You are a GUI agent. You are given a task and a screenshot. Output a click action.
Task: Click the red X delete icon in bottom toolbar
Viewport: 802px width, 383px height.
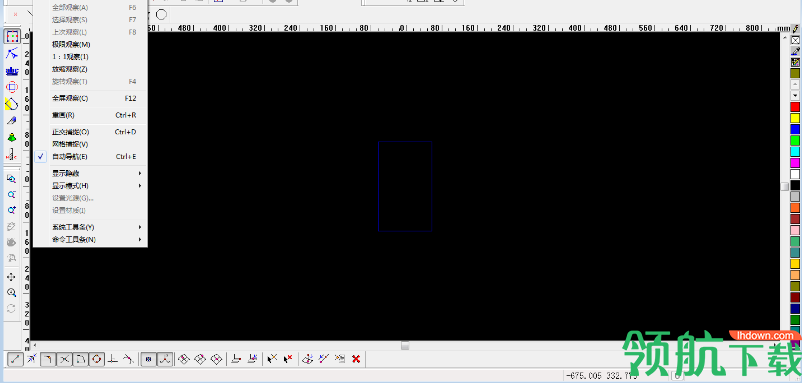click(x=356, y=359)
